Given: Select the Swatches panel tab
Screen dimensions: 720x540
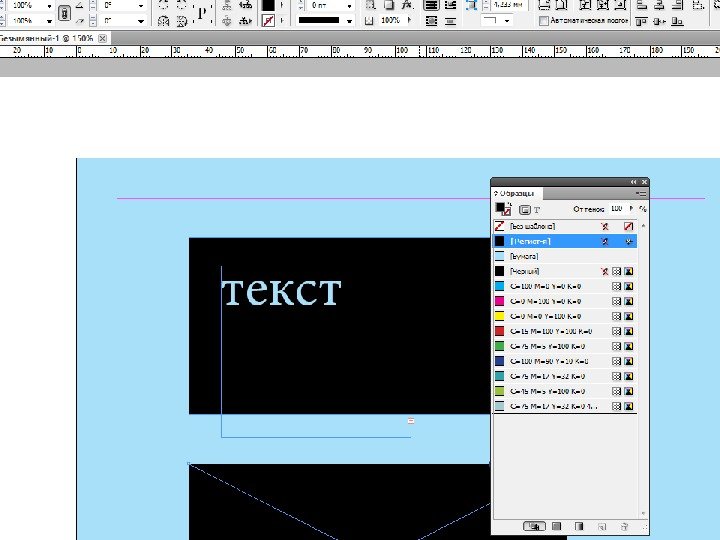Looking at the screenshot, I should (x=517, y=193).
